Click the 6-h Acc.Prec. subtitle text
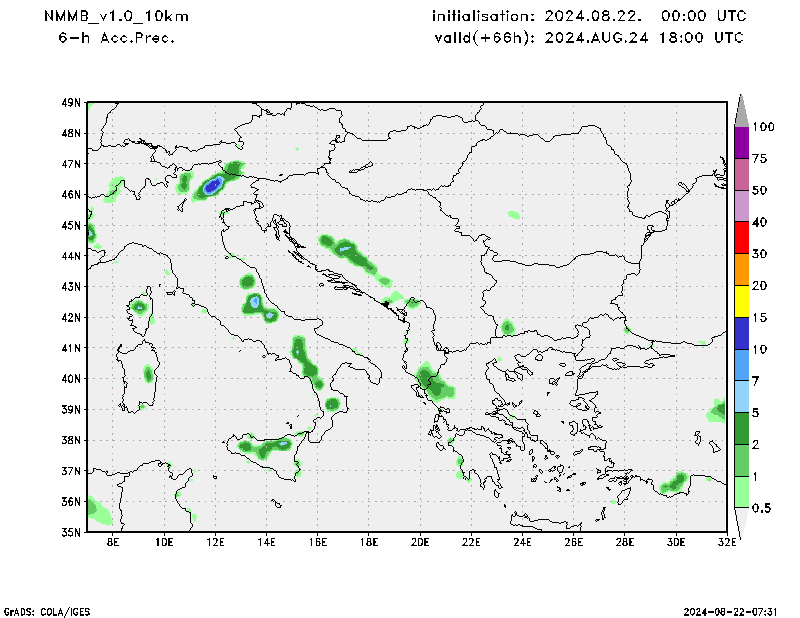800x618 pixels. (x=118, y=38)
